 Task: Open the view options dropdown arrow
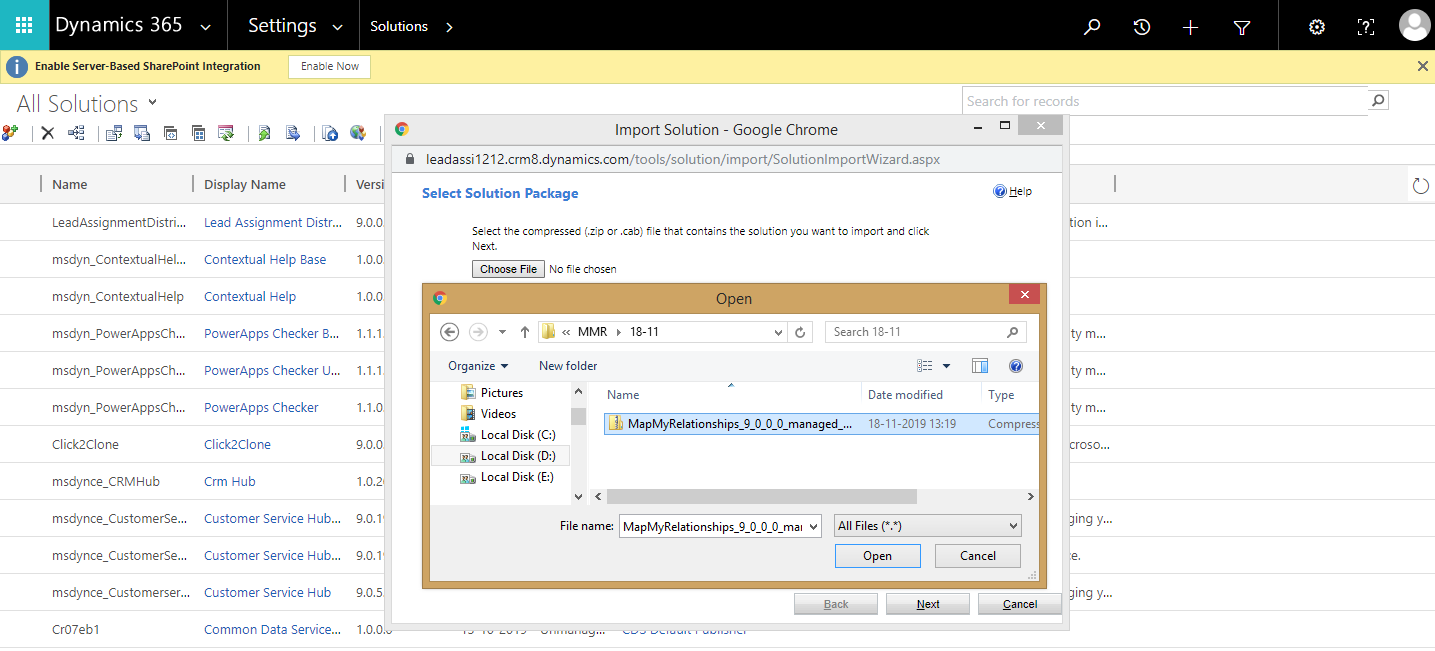tap(947, 366)
